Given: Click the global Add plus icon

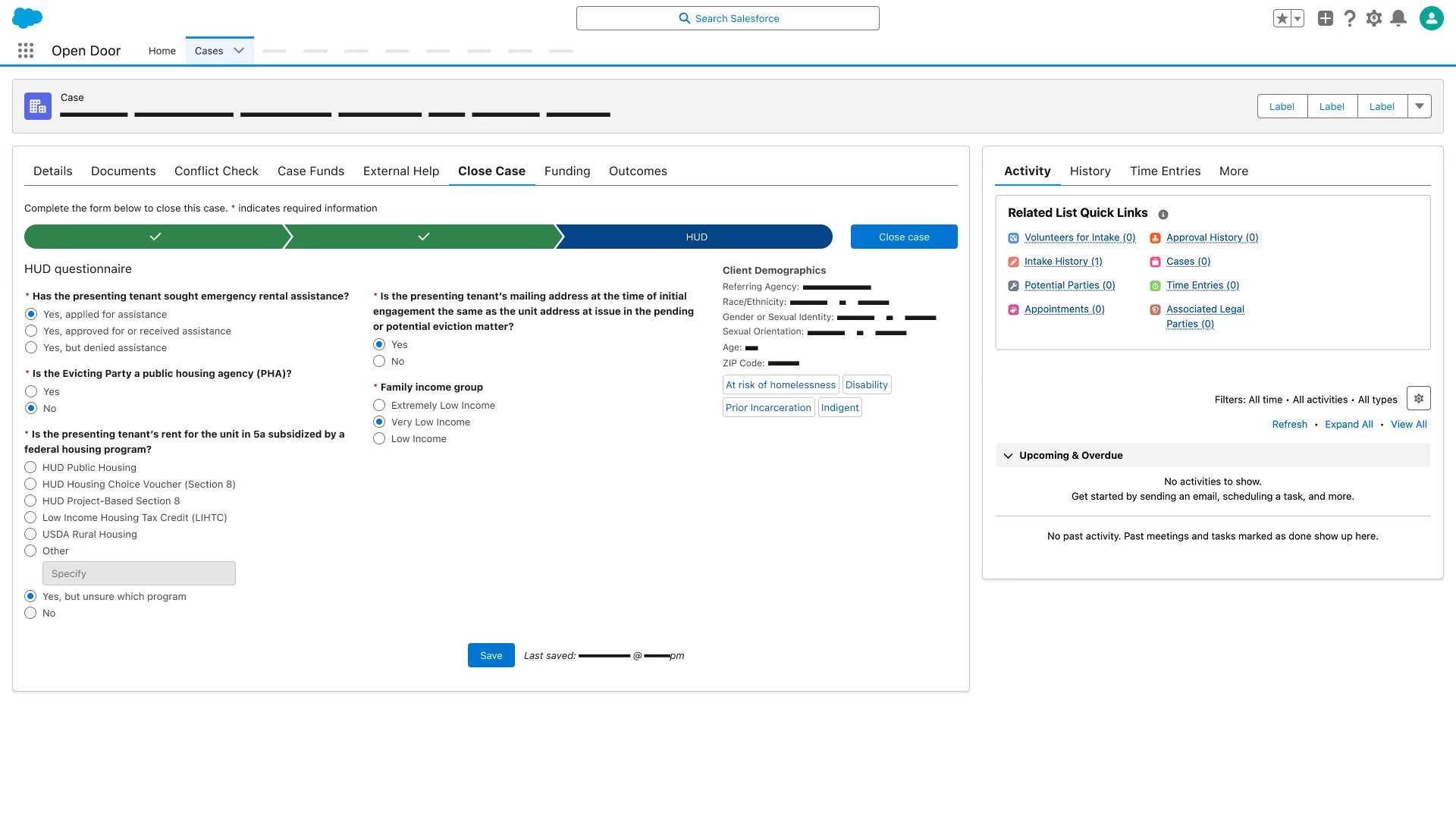Looking at the screenshot, I should tap(1325, 18).
